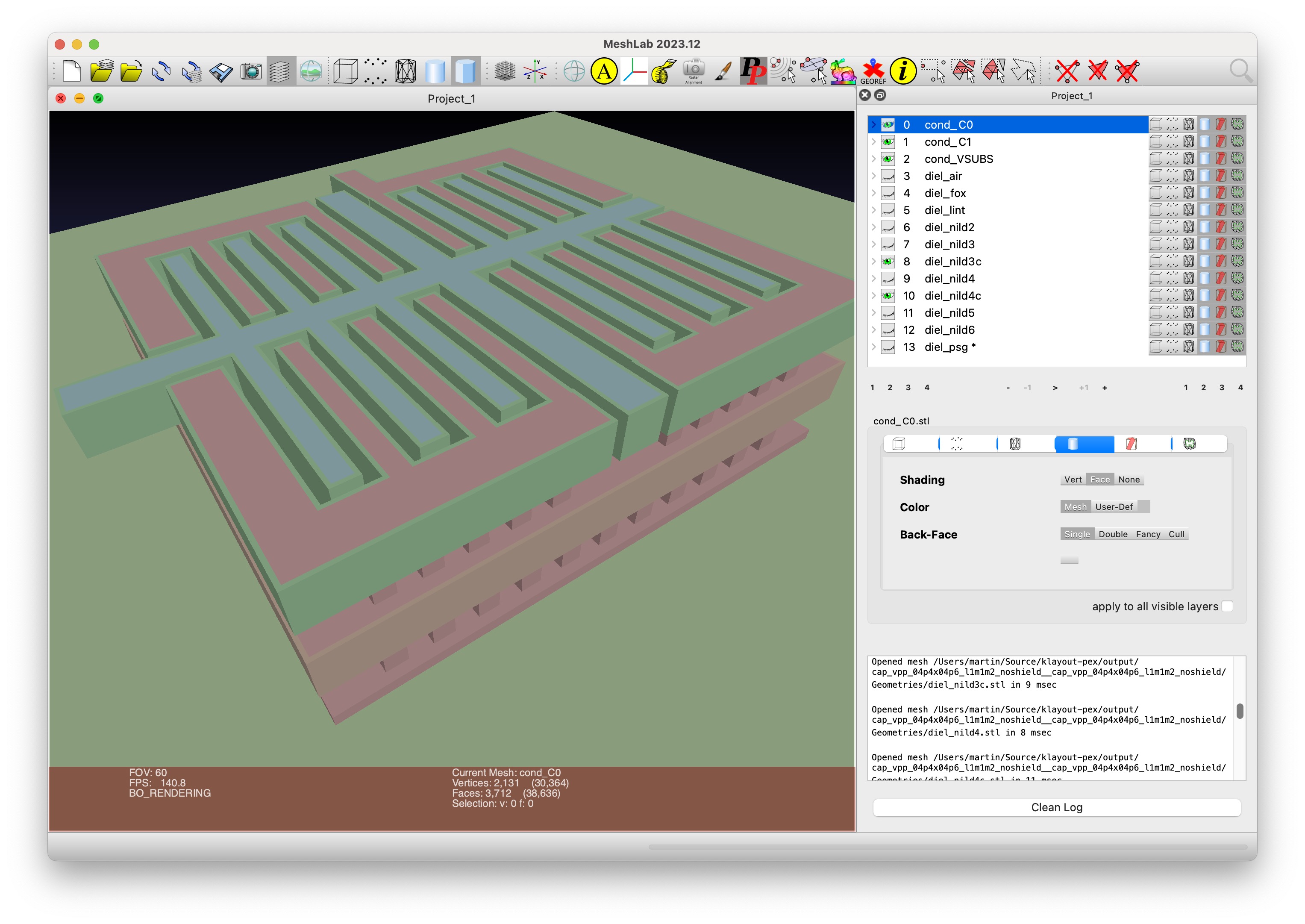Create a new empty project
Viewport: 1305px width, 924px height.
coord(72,71)
